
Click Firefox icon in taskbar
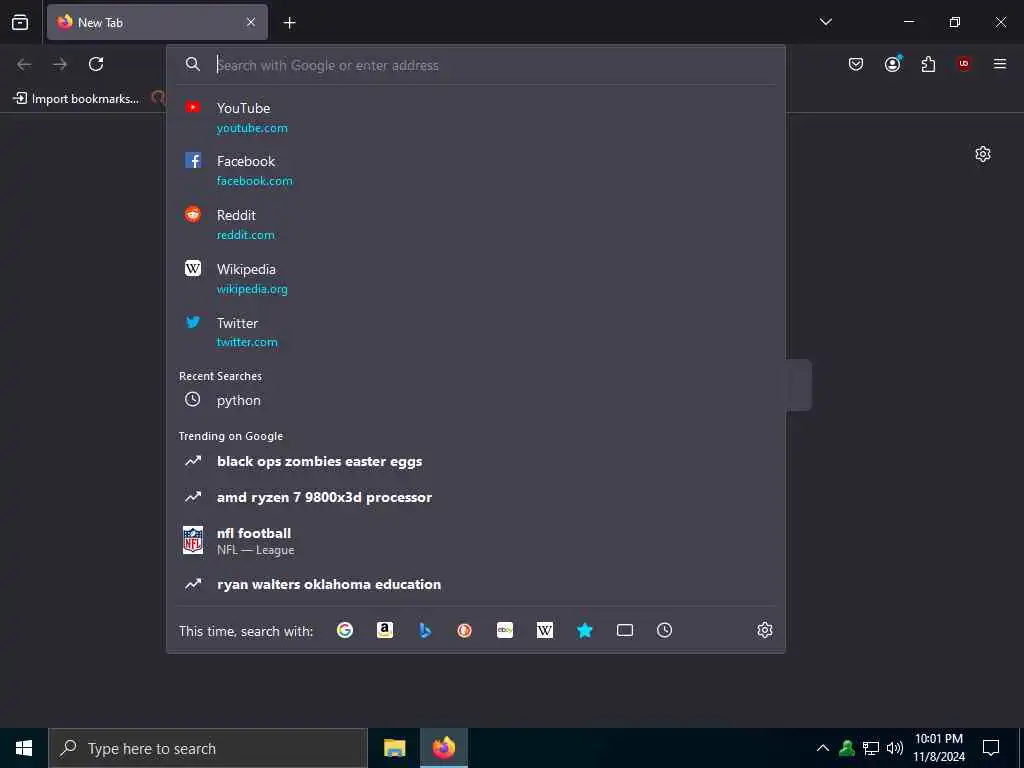point(443,748)
